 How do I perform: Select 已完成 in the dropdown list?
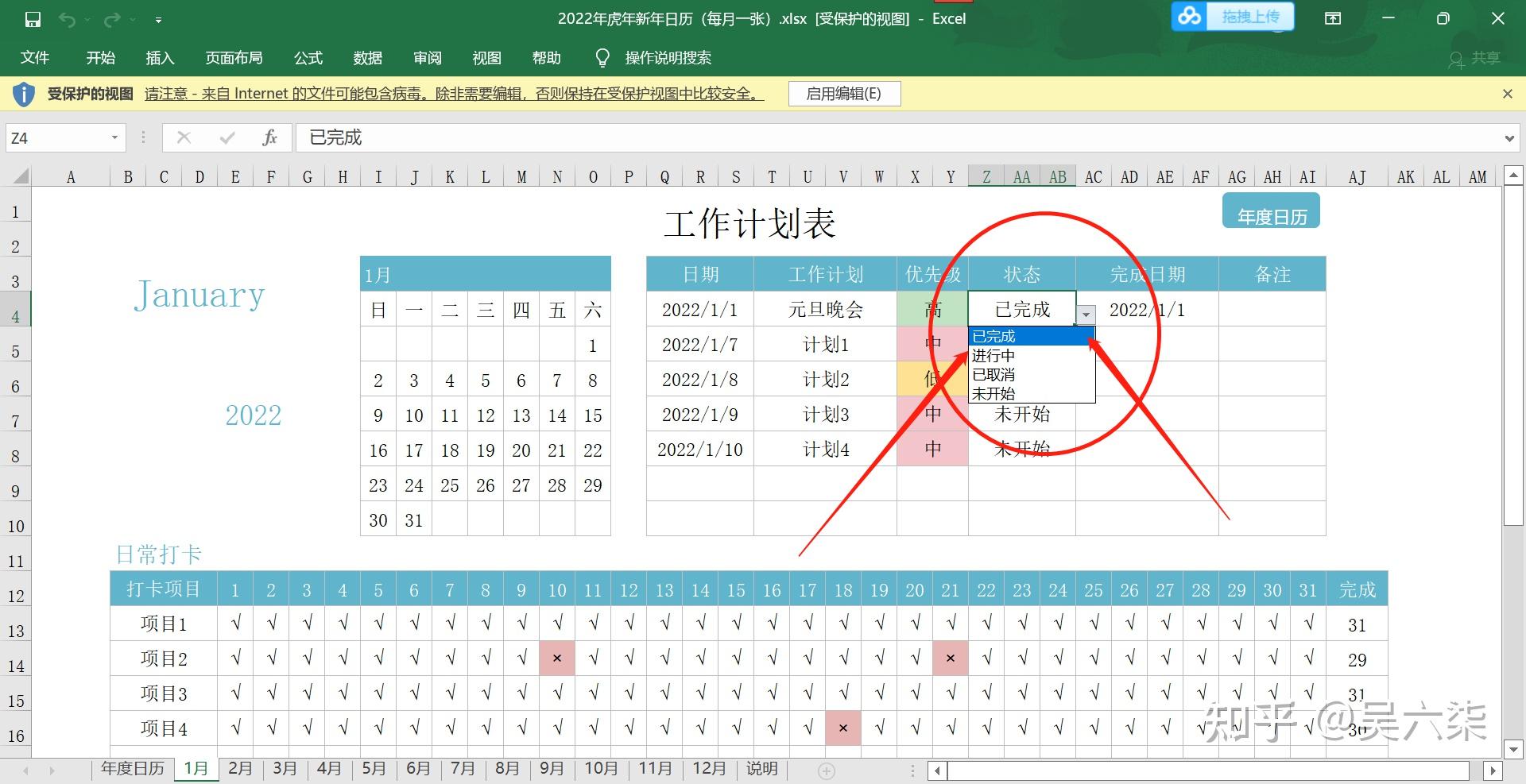coord(1031,336)
